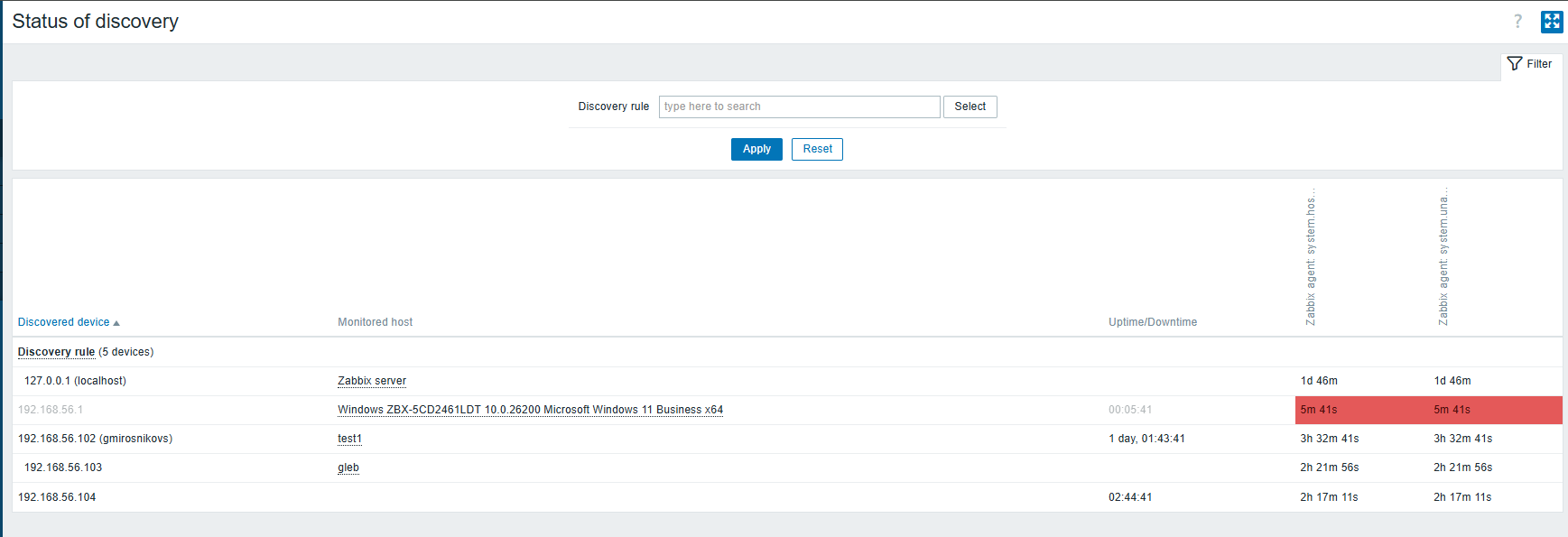Apply the discovery filter
The image size is (1568, 537).
pos(756,149)
